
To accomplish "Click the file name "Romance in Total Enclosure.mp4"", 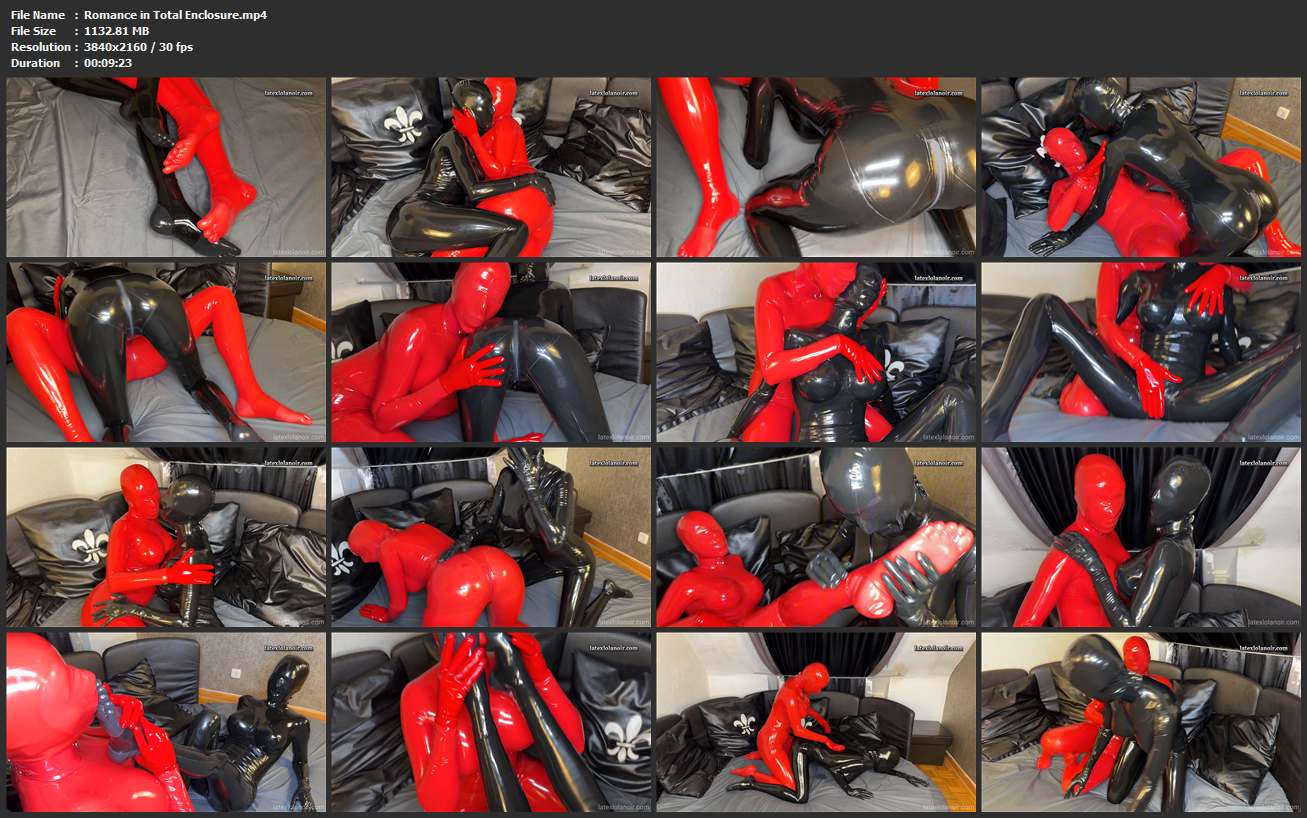I will pos(175,15).
